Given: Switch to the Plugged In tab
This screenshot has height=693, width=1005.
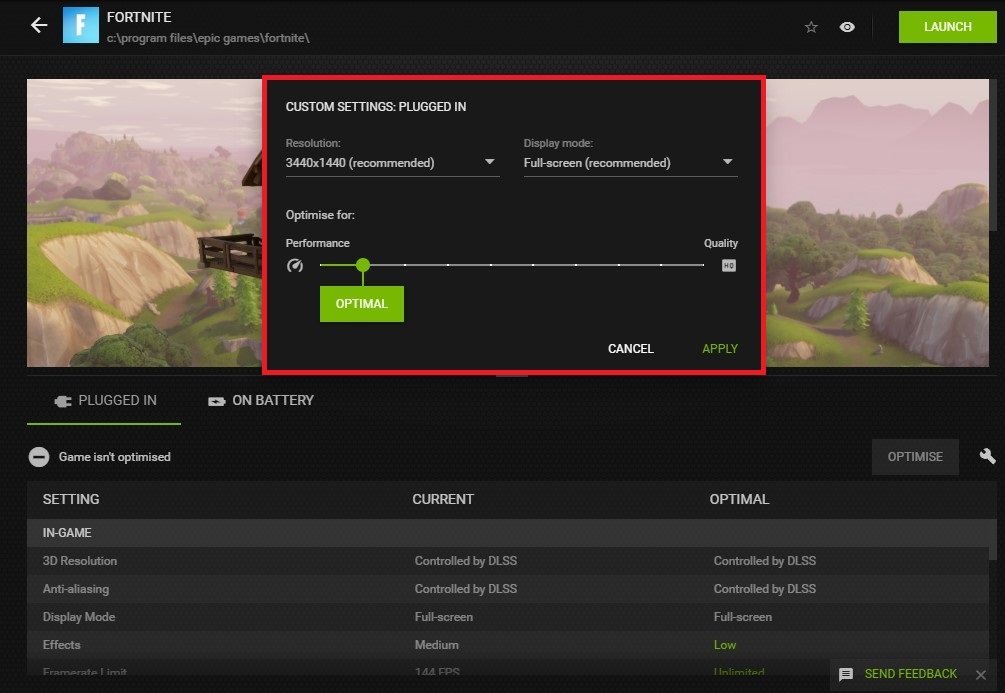Looking at the screenshot, I should tap(104, 400).
